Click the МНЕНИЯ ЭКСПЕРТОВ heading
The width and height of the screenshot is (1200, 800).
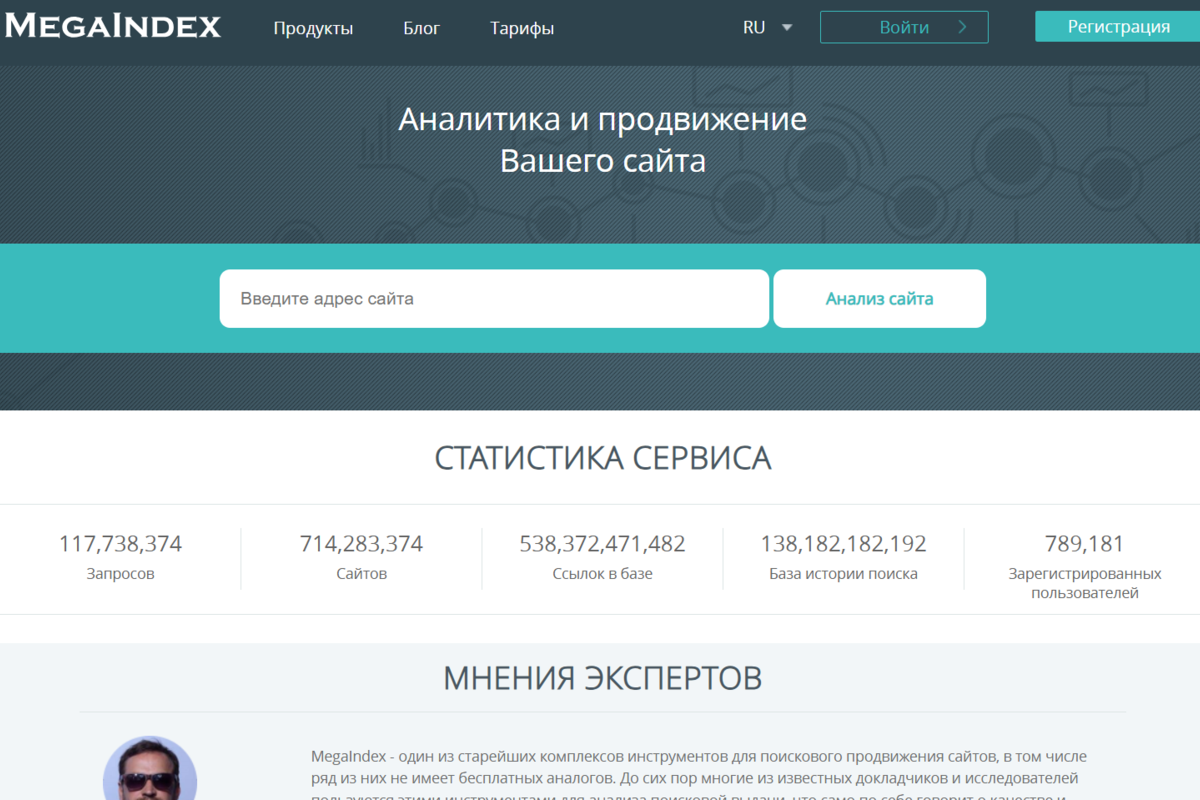click(x=602, y=677)
